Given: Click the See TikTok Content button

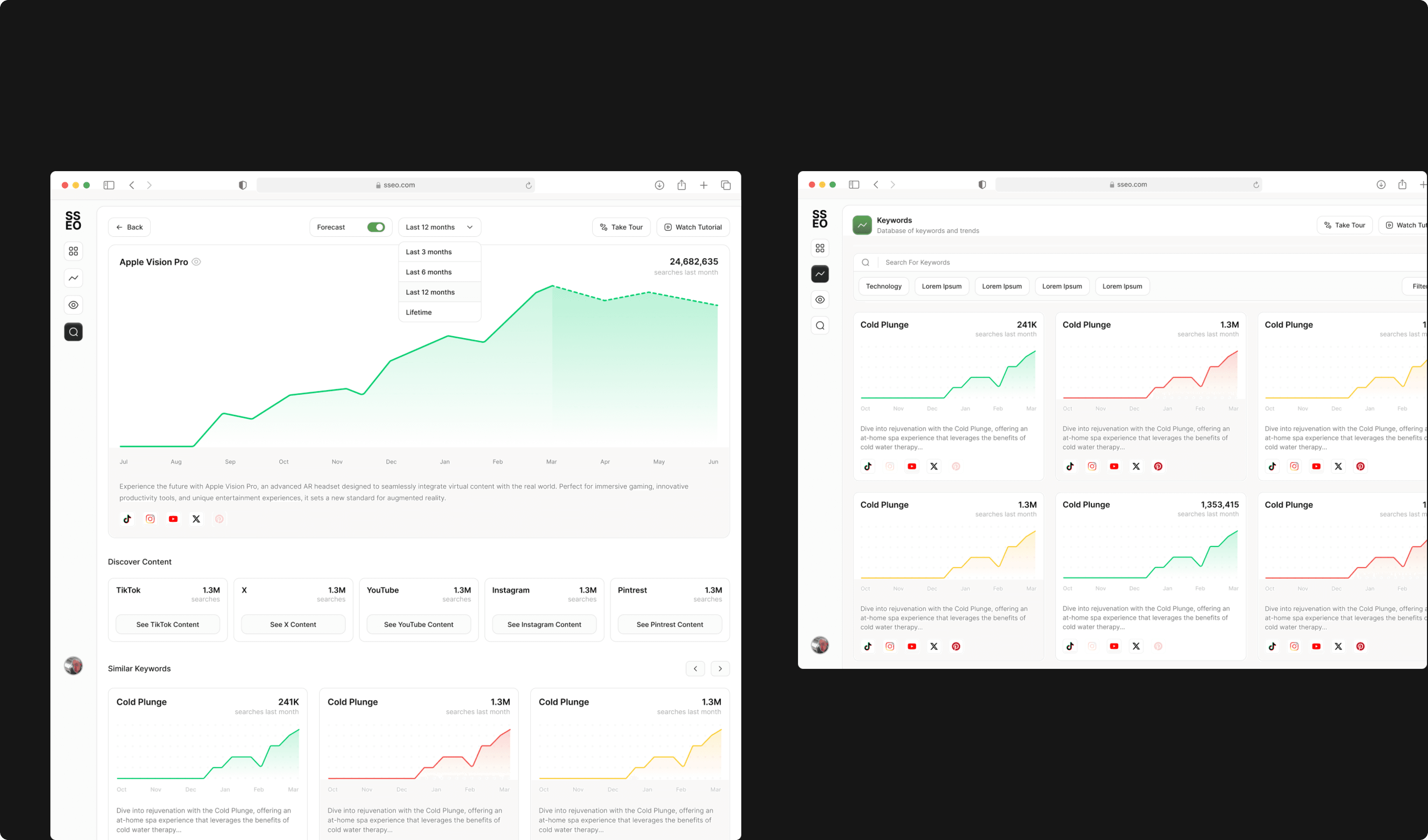Looking at the screenshot, I should [168, 625].
